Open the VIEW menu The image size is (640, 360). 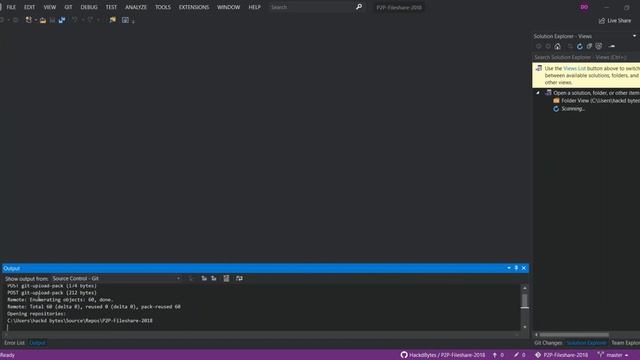(x=50, y=7)
